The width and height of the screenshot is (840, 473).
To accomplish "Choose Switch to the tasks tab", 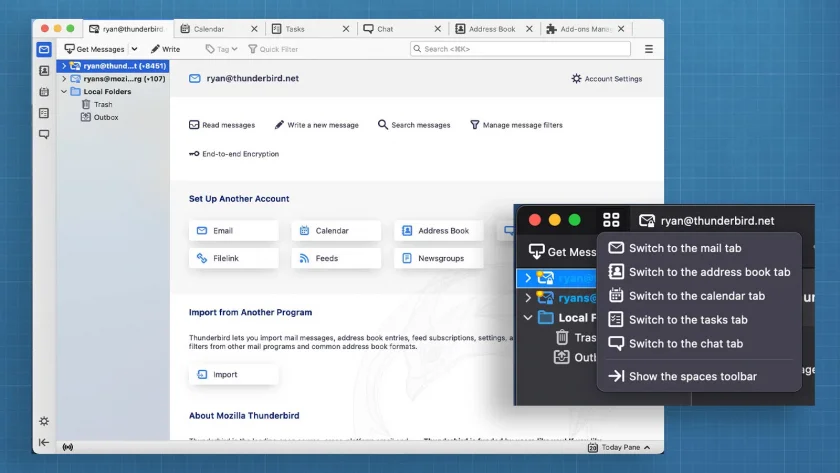I will click(699, 320).
